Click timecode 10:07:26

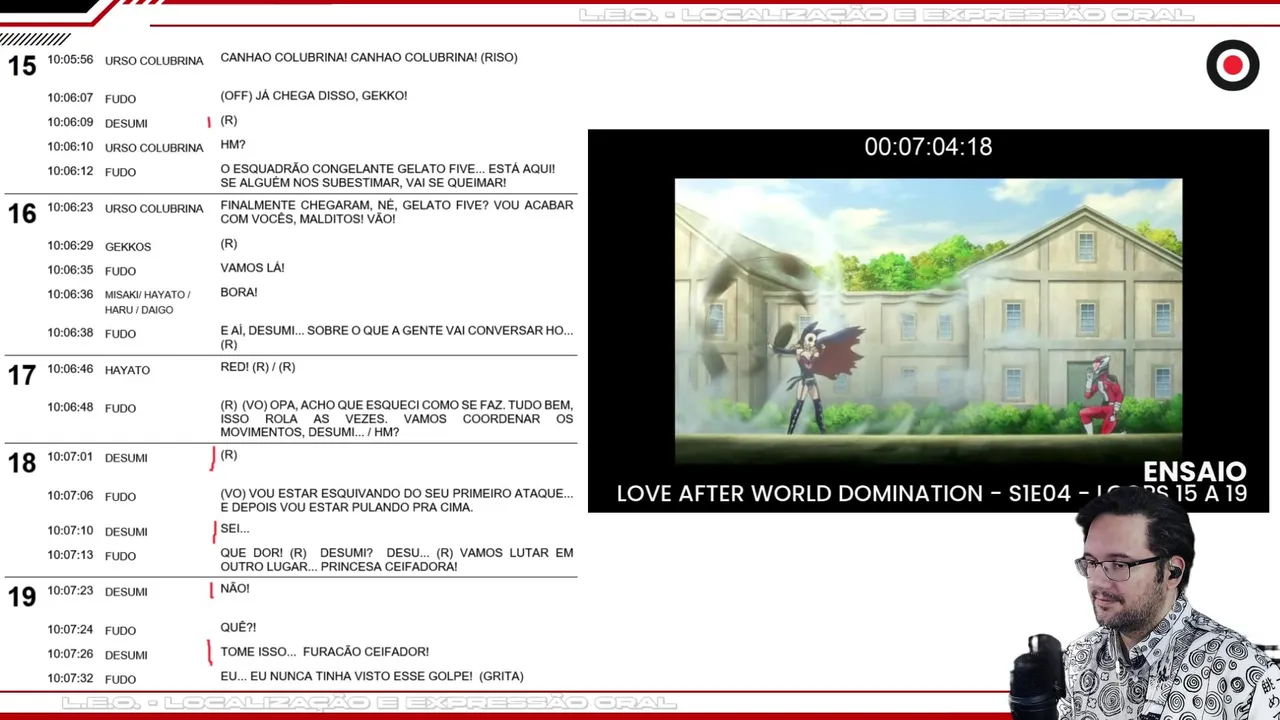coord(70,654)
